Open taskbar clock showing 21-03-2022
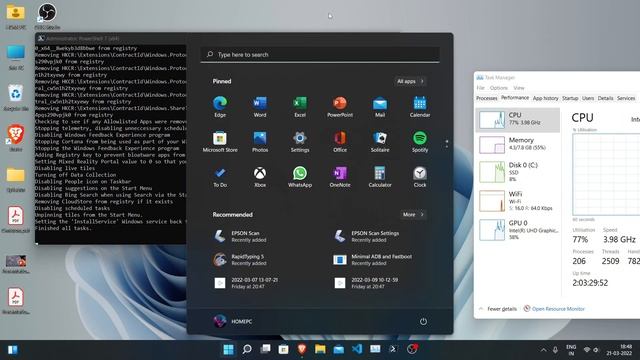Screen dimensions: 640x360 click(619, 350)
